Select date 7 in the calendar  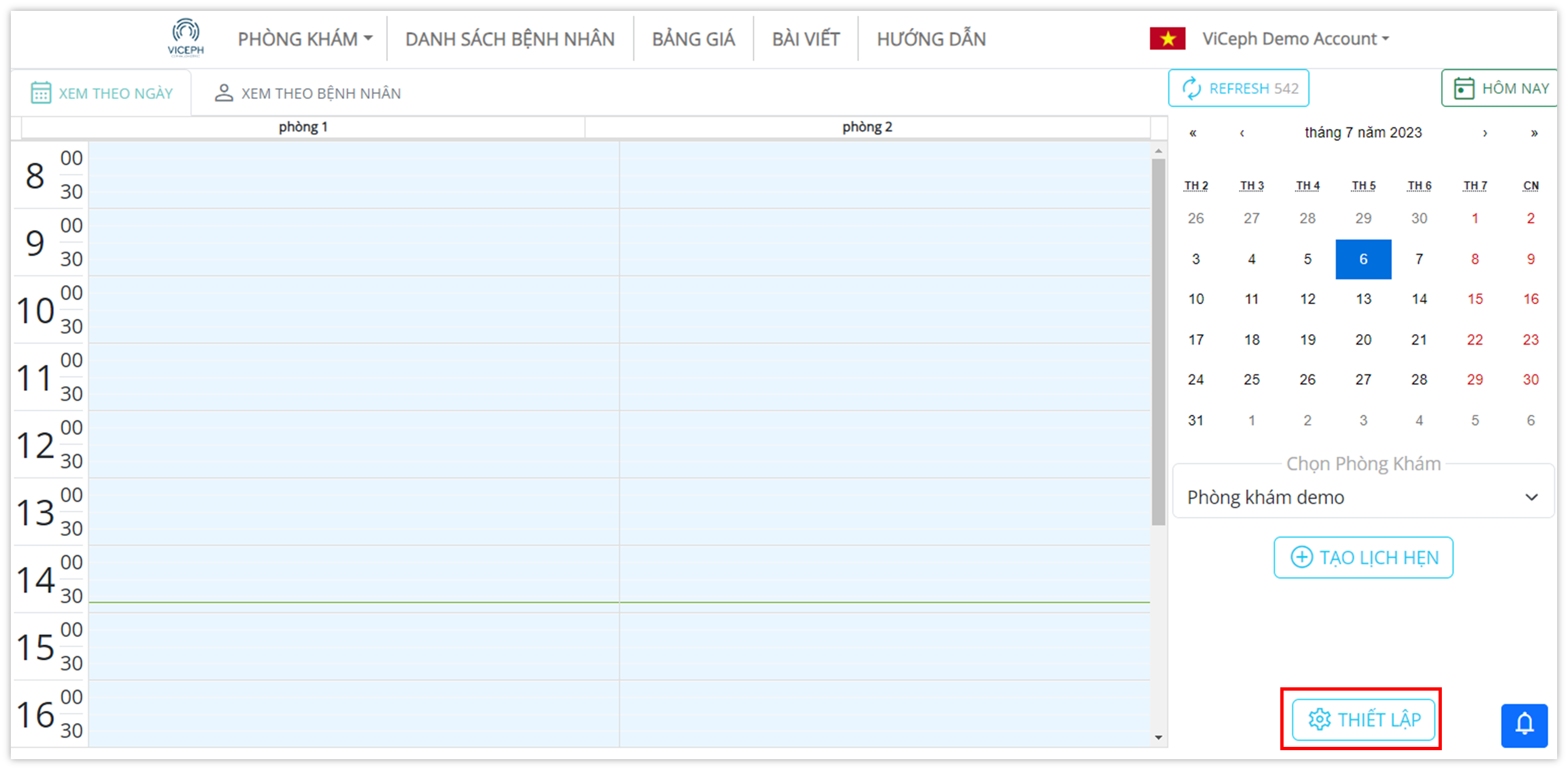(x=1419, y=259)
